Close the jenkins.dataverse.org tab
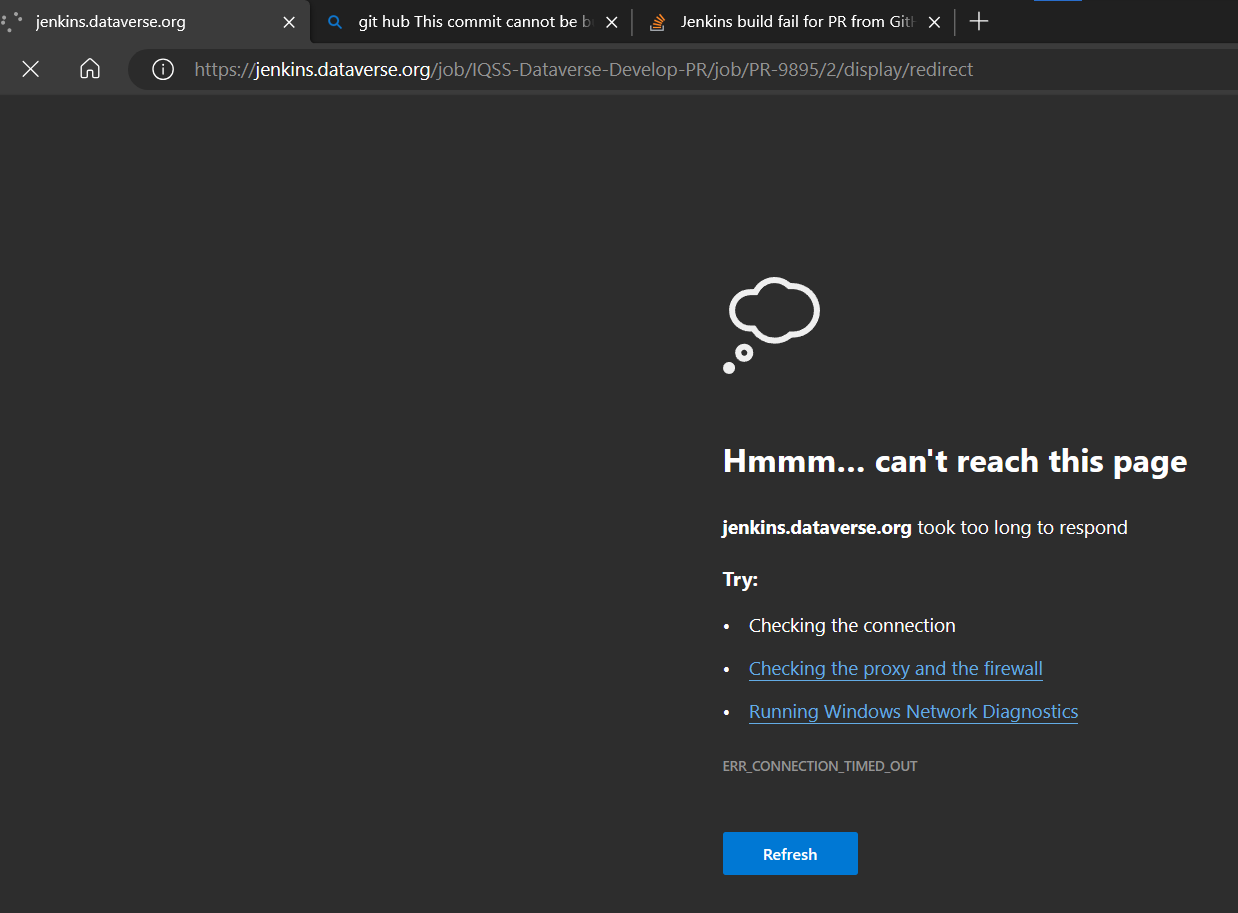The height and width of the screenshot is (913, 1238). point(289,22)
